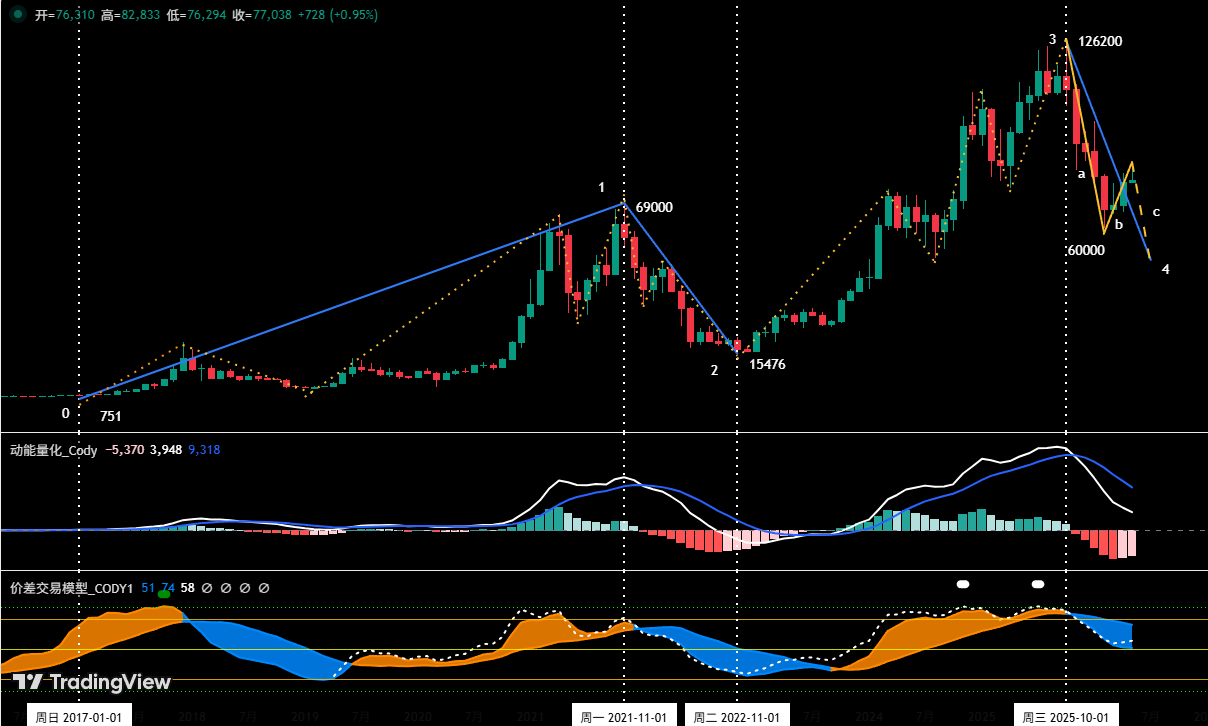Screen dimensions: 1208x726
Task: Click the 周三 2025-10-01 date label
Action: coord(1064,716)
